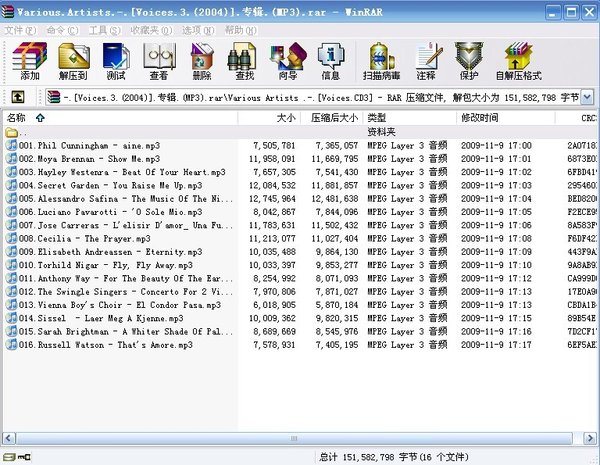Sort by 压缩后大小 column header
Image resolution: width=600 pixels, height=465 pixels.
(332, 118)
